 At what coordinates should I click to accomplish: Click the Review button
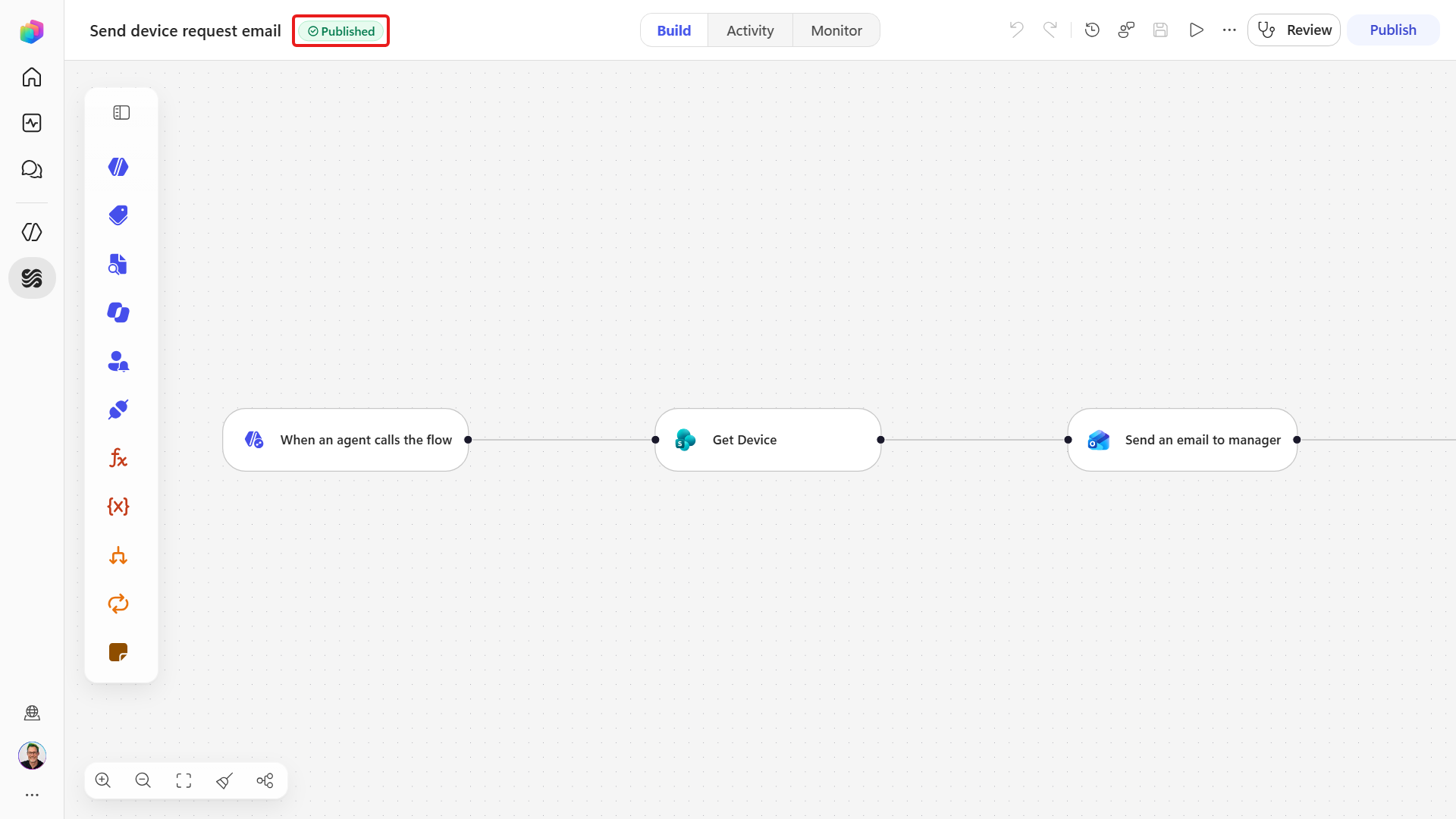click(x=1294, y=30)
